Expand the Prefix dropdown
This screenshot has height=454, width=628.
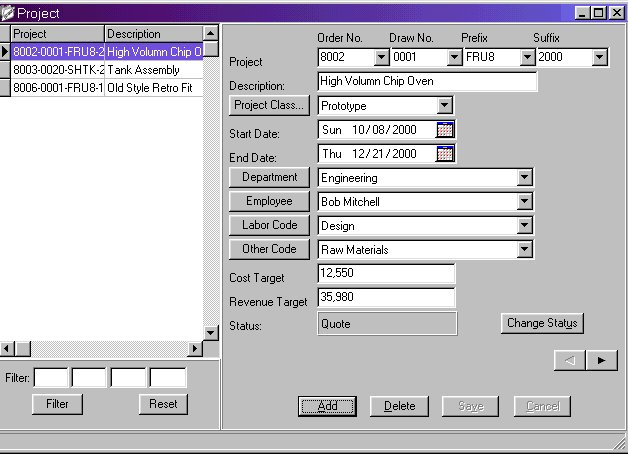tap(527, 57)
